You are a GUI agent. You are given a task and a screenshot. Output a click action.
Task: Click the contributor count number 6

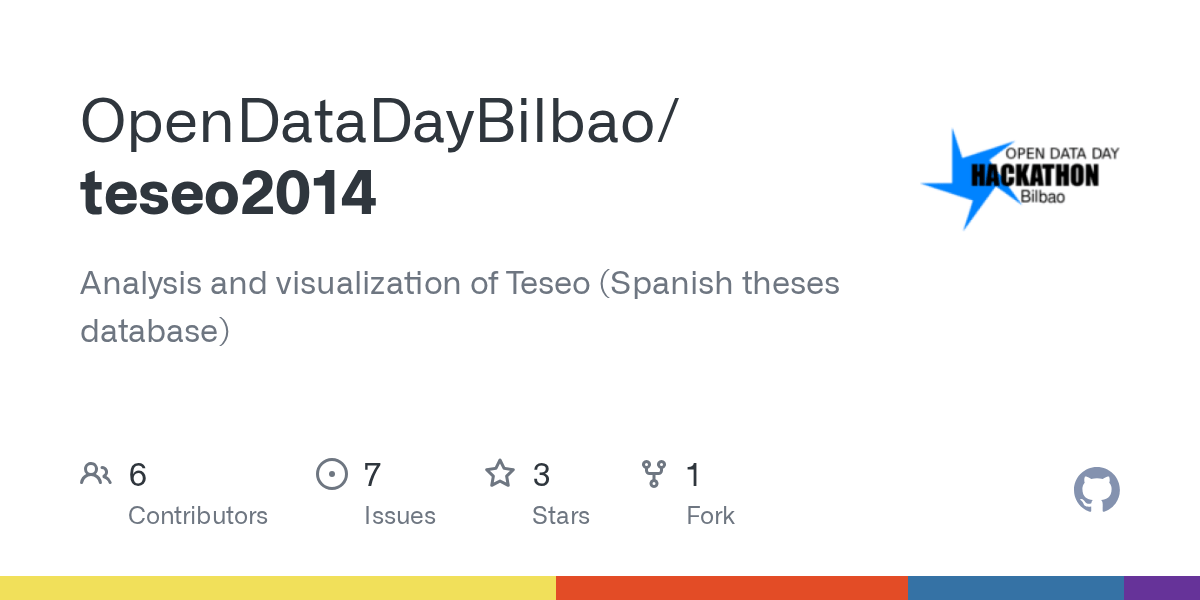[138, 475]
